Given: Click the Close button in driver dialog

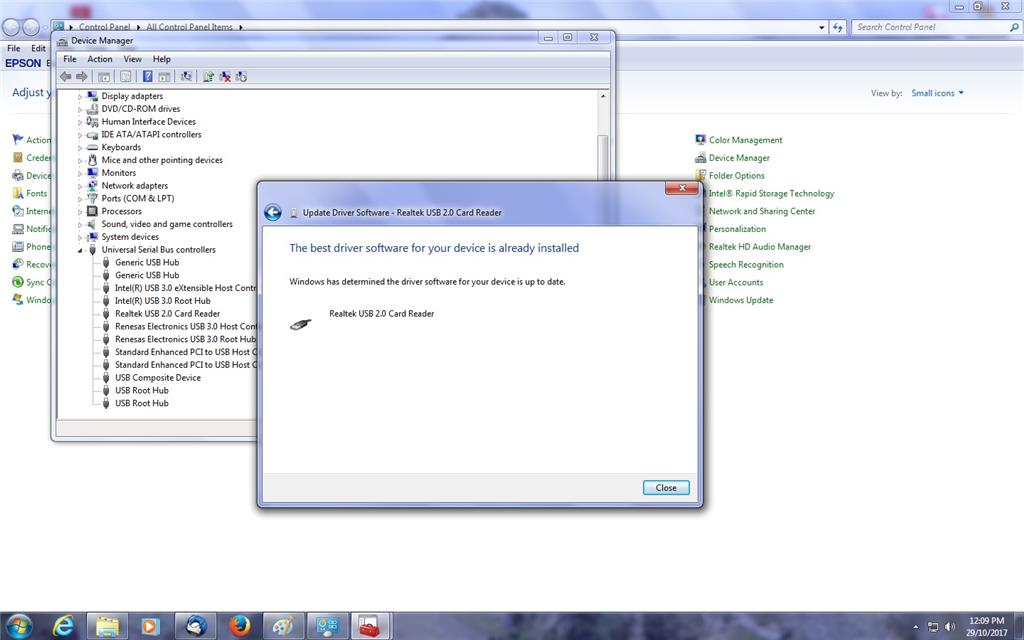Looking at the screenshot, I should (x=666, y=488).
